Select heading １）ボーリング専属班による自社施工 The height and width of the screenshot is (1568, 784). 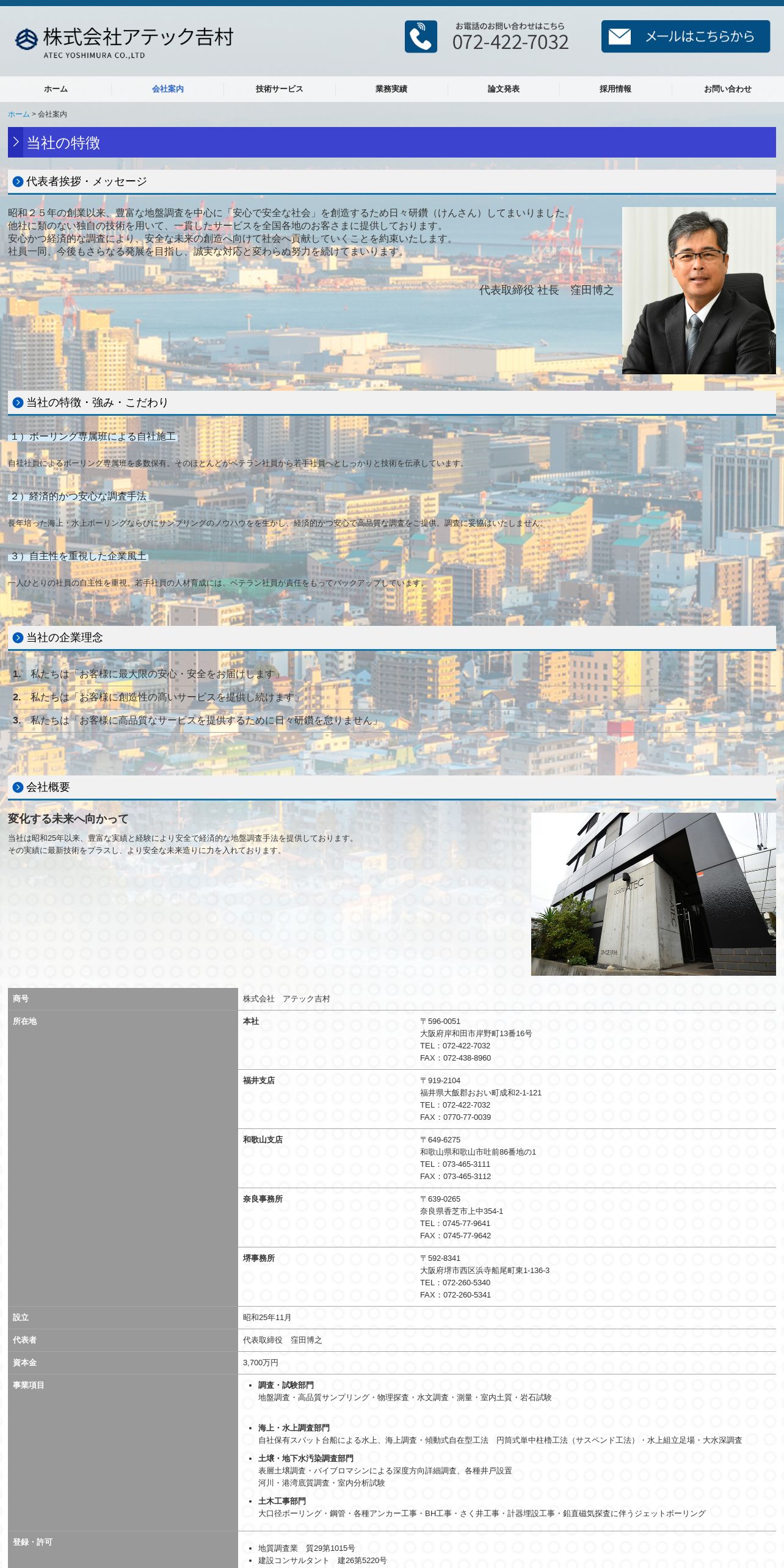93,437
